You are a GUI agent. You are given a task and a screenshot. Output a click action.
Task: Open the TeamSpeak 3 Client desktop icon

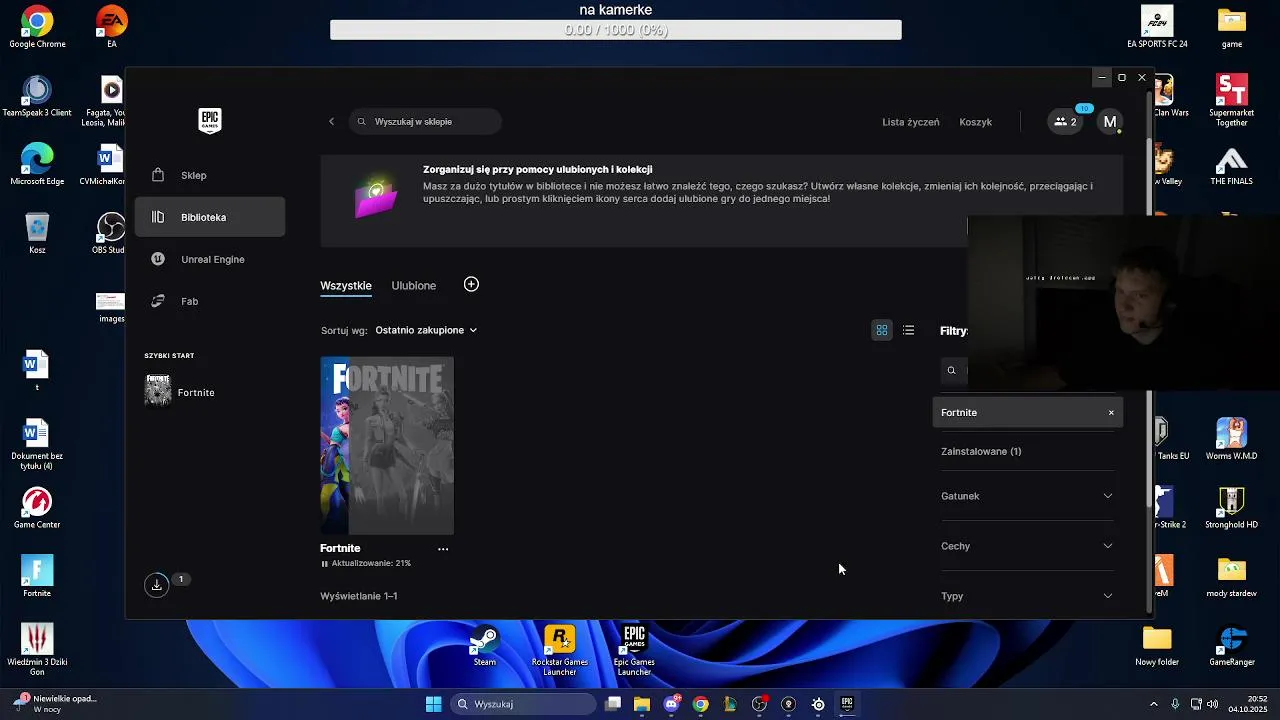tap(37, 97)
